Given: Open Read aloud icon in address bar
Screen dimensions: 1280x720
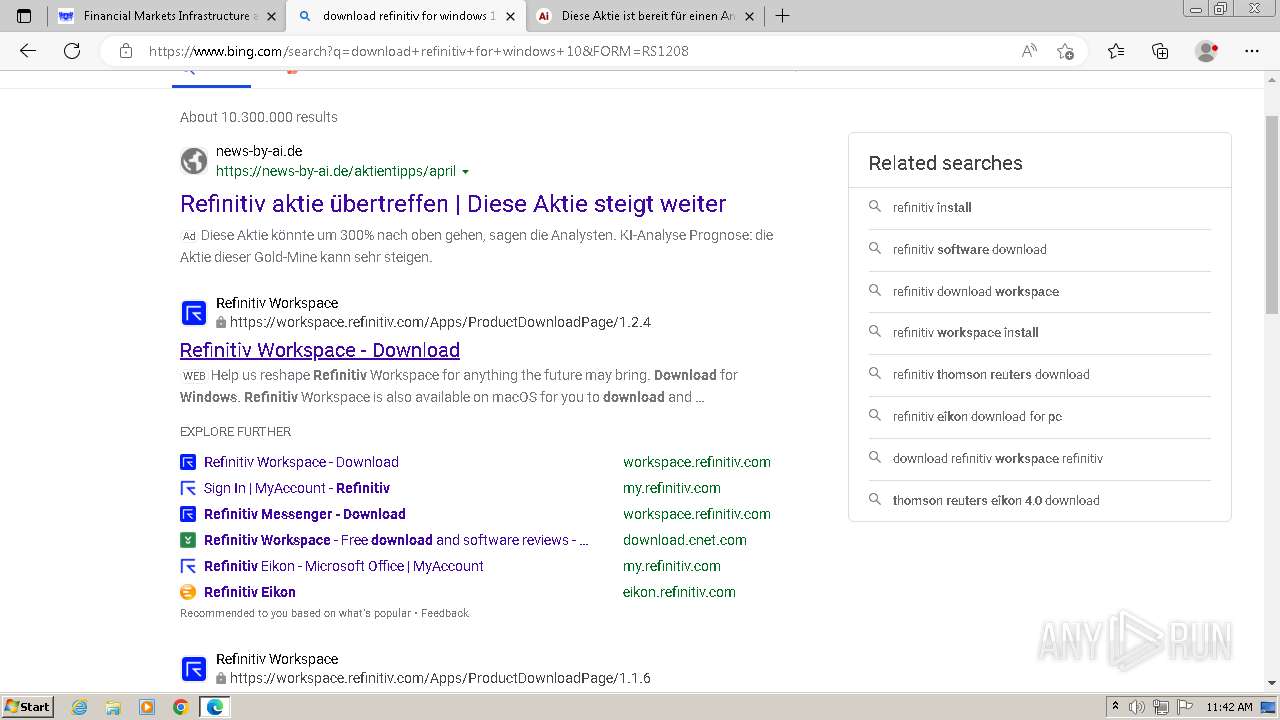Looking at the screenshot, I should point(1029,51).
